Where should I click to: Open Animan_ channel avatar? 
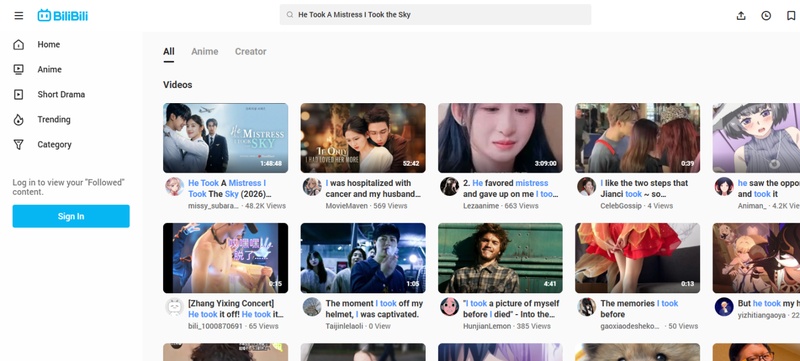click(724, 187)
